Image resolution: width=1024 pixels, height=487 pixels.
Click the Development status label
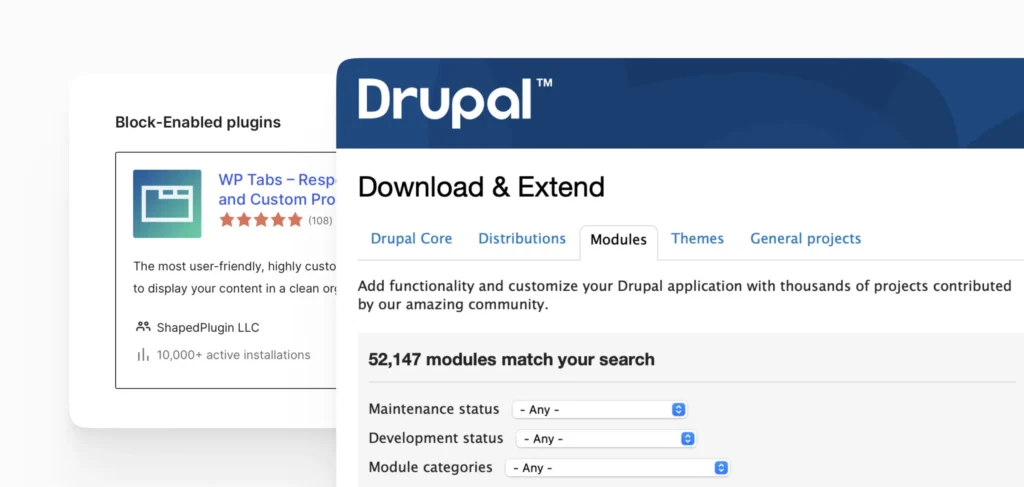(436, 438)
